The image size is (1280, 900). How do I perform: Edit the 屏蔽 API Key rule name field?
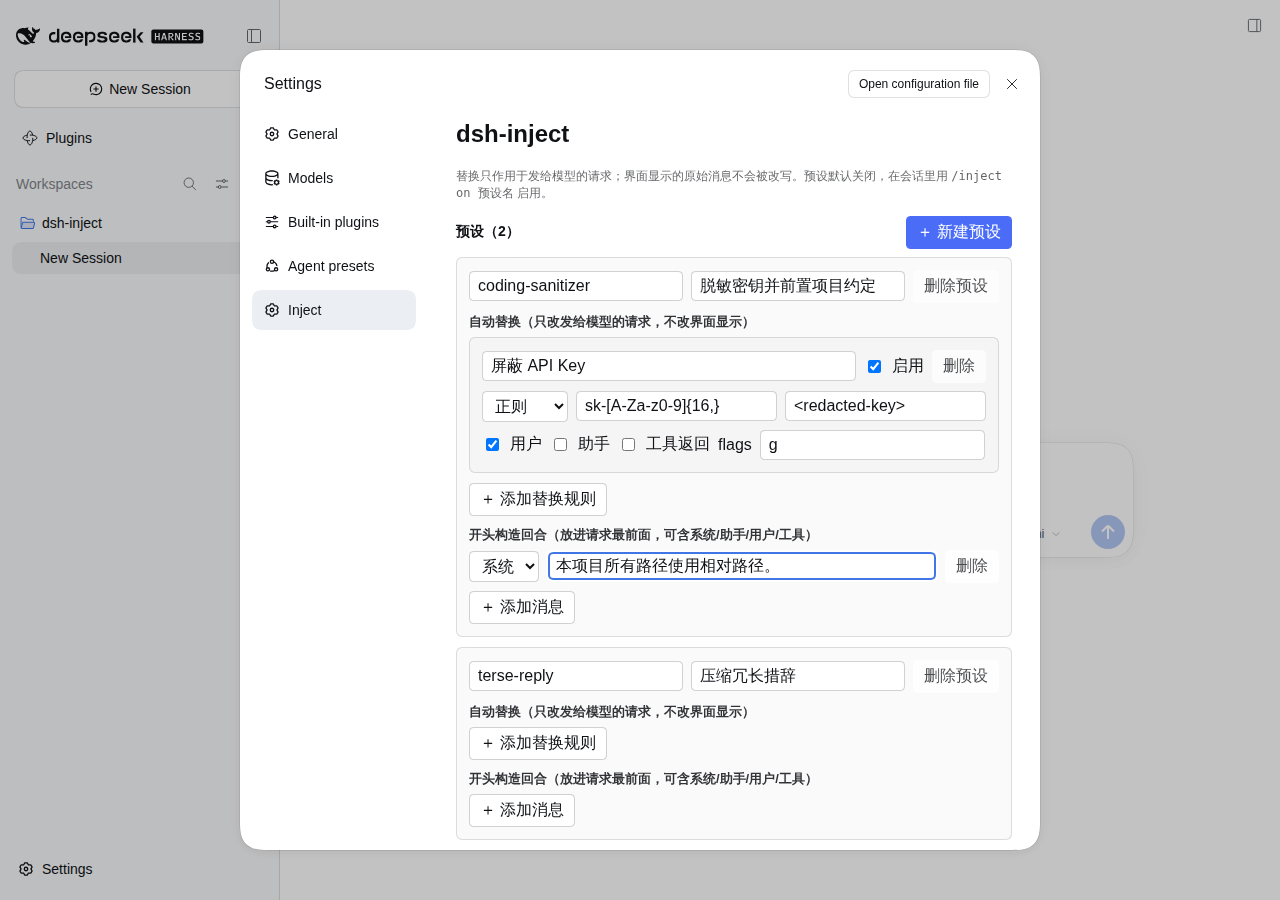coord(669,366)
